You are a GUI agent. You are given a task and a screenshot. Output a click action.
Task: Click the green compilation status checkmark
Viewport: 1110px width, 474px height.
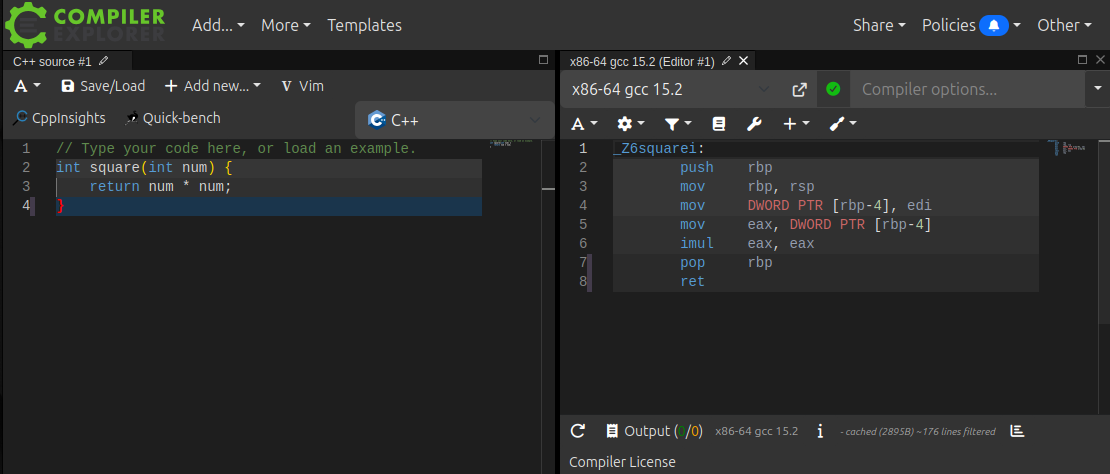[833, 90]
